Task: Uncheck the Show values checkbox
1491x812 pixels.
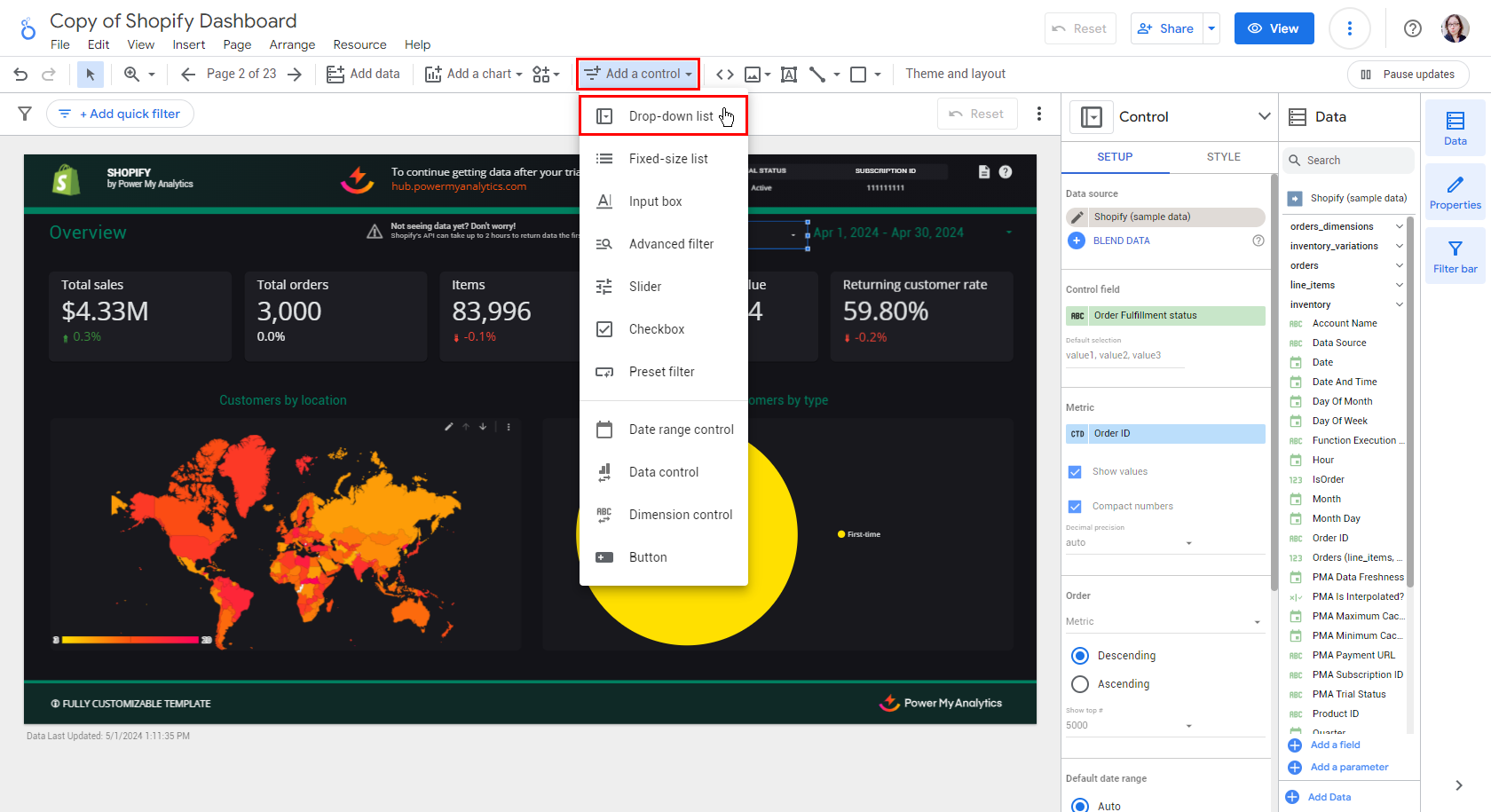Action: [x=1075, y=472]
